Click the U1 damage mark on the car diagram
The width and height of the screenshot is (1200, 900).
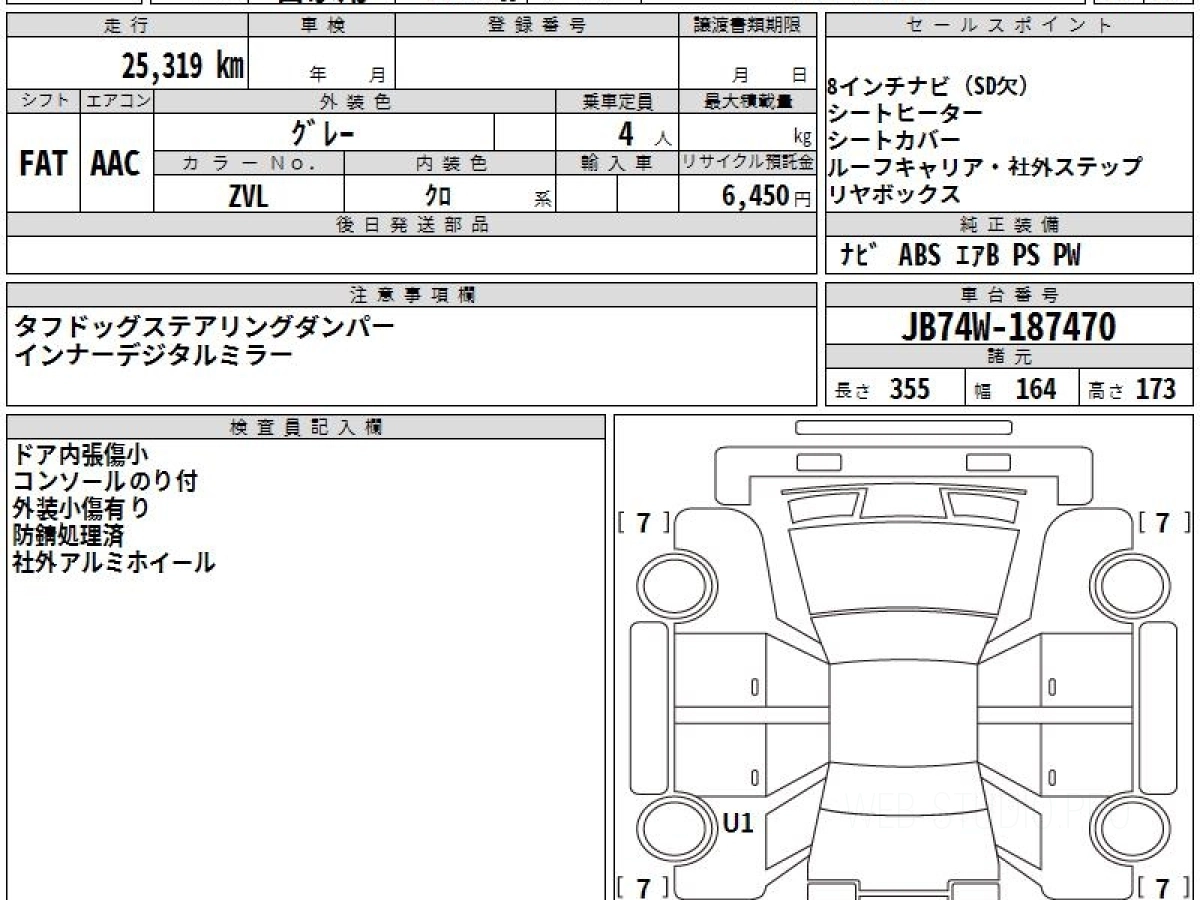click(x=738, y=823)
